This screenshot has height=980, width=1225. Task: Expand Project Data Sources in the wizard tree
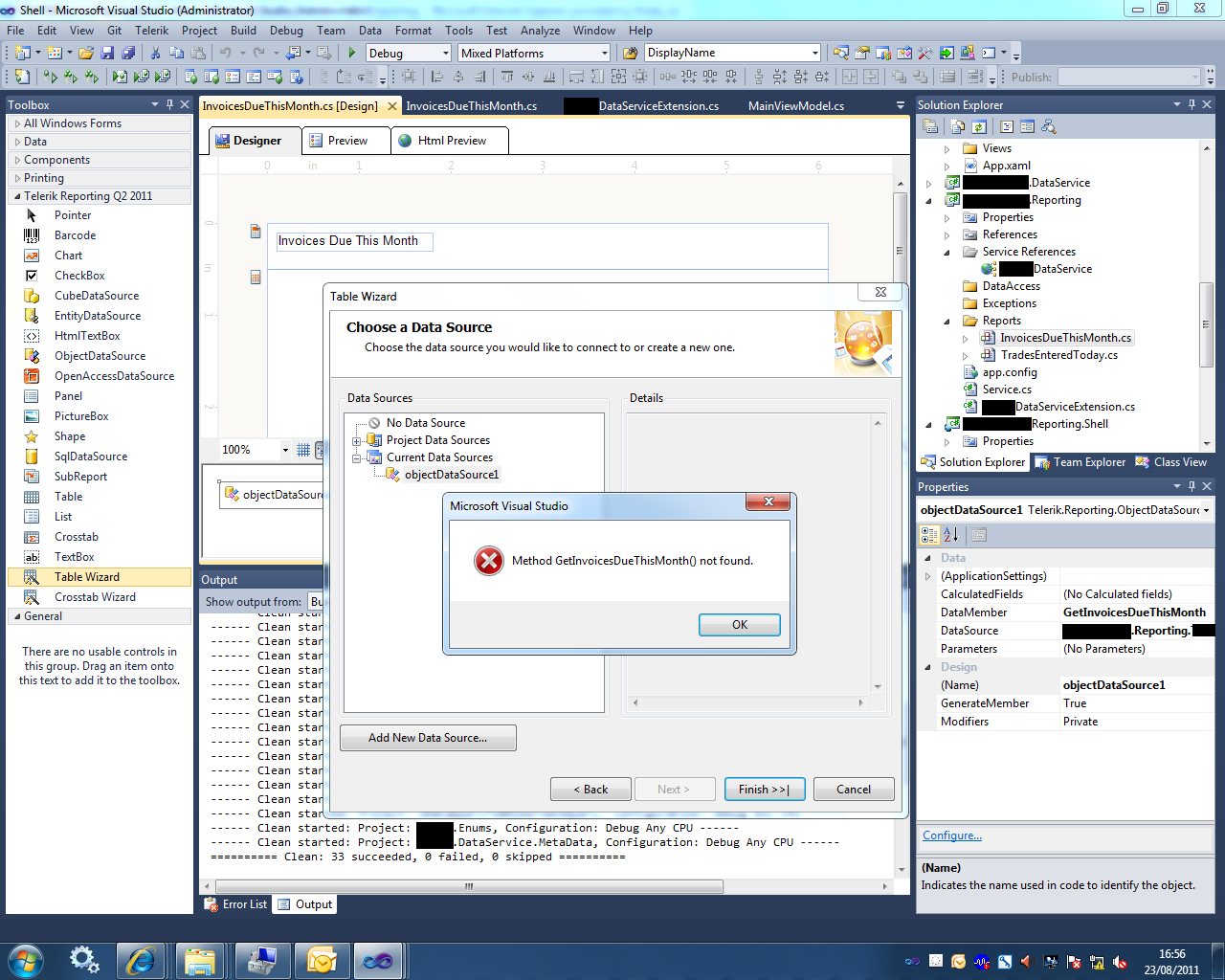(x=357, y=440)
